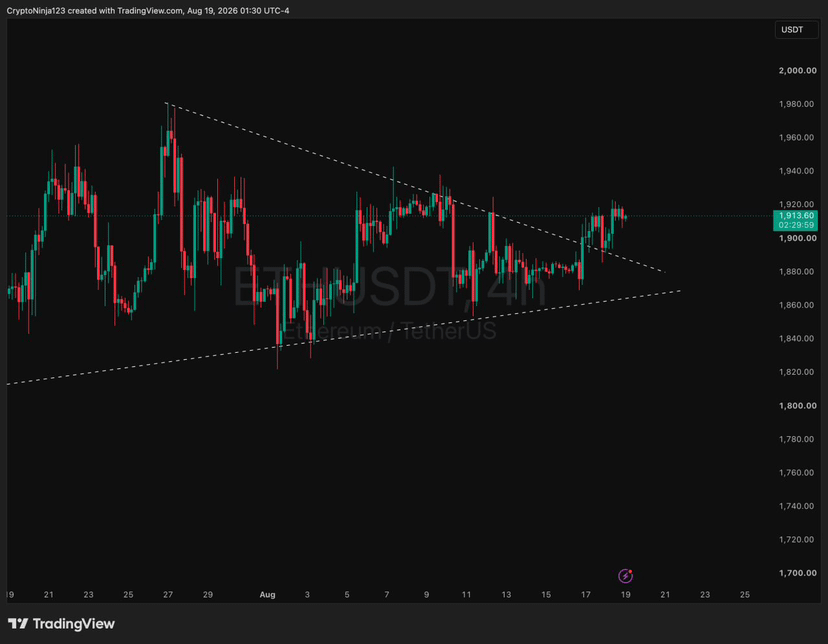Click date 19 below the lightning icon
Image resolution: width=828 pixels, height=644 pixels.
pyautogui.click(x=625, y=594)
